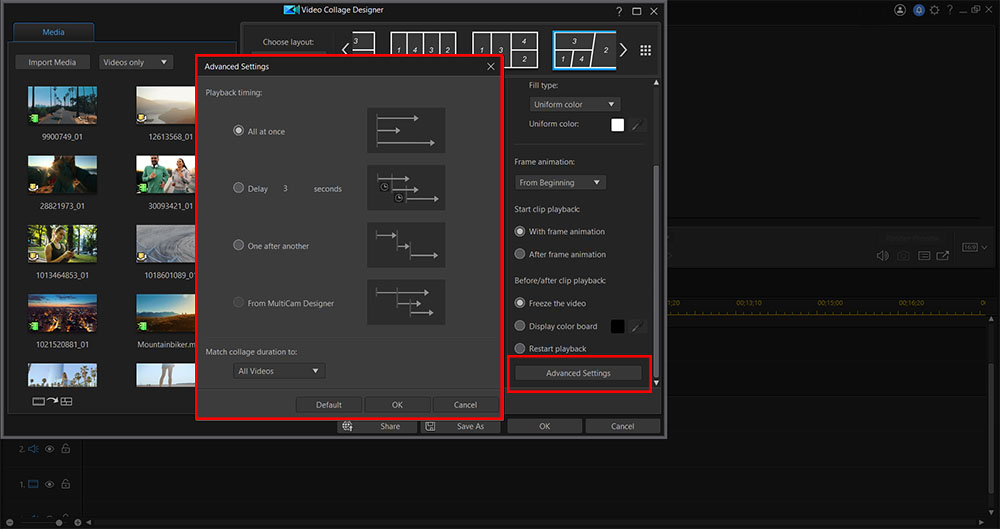1000x529 pixels.
Task: Click the All at once timing diagram
Action: pyautogui.click(x=406, y=130)
